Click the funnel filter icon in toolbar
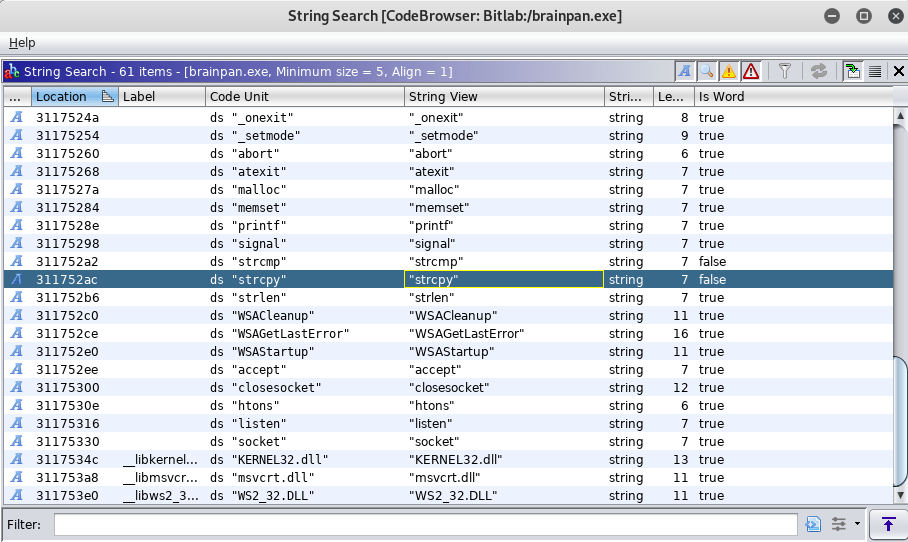The height and width of the screenshot is (542, 908). coord(785,71)
